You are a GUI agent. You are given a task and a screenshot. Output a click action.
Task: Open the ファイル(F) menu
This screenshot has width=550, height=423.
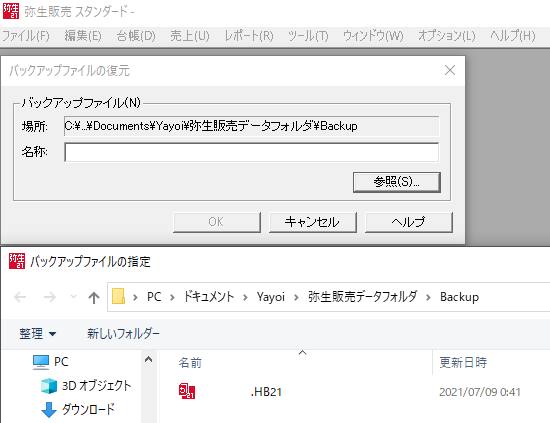coord(25,36)
